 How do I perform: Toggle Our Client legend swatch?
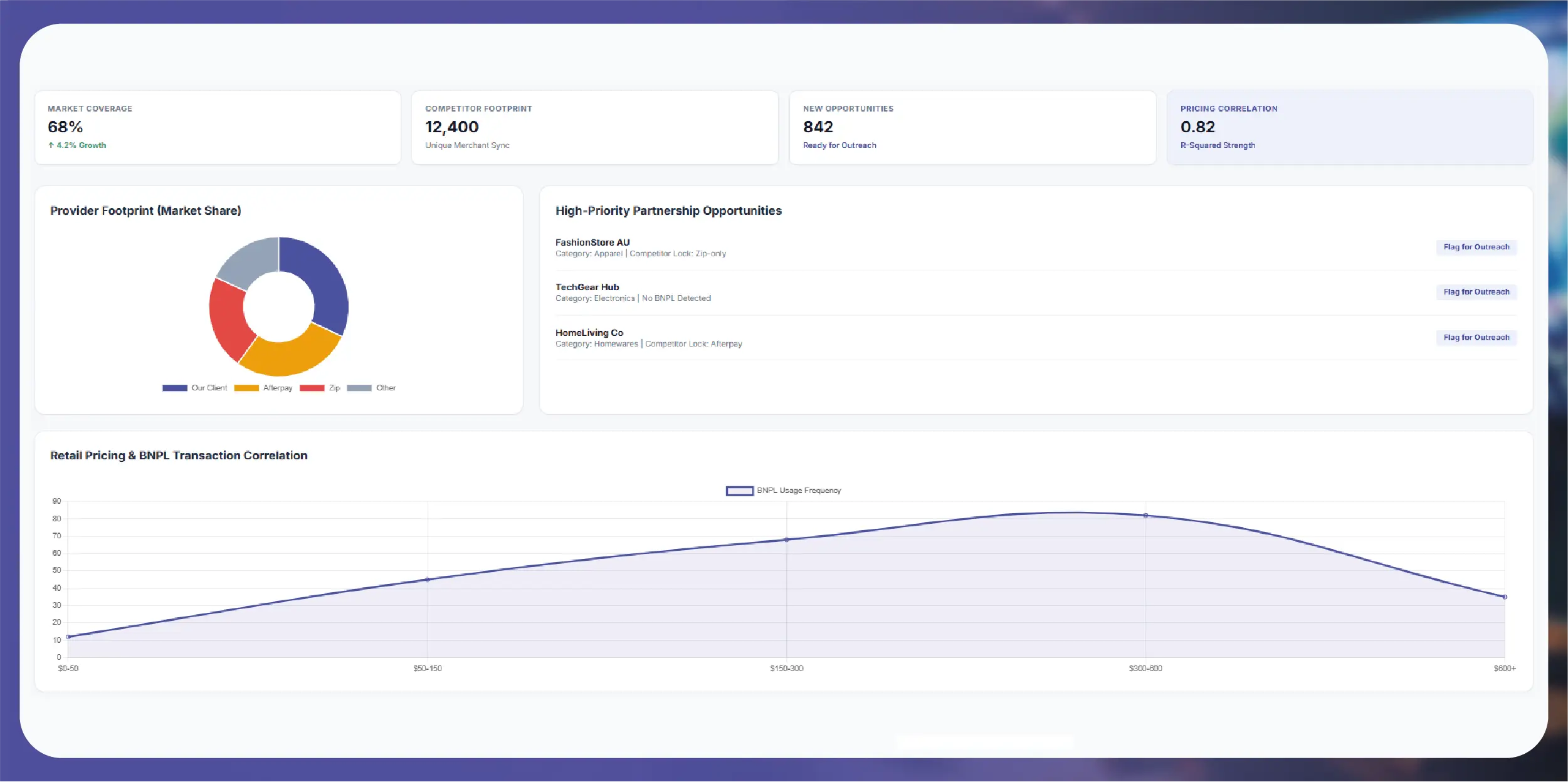click(175, 388)
